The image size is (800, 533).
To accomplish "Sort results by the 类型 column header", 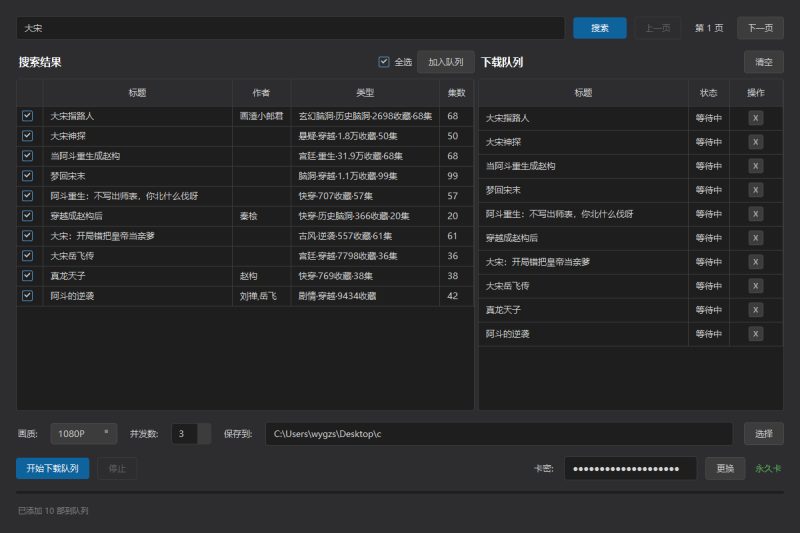I will point(365,93).
